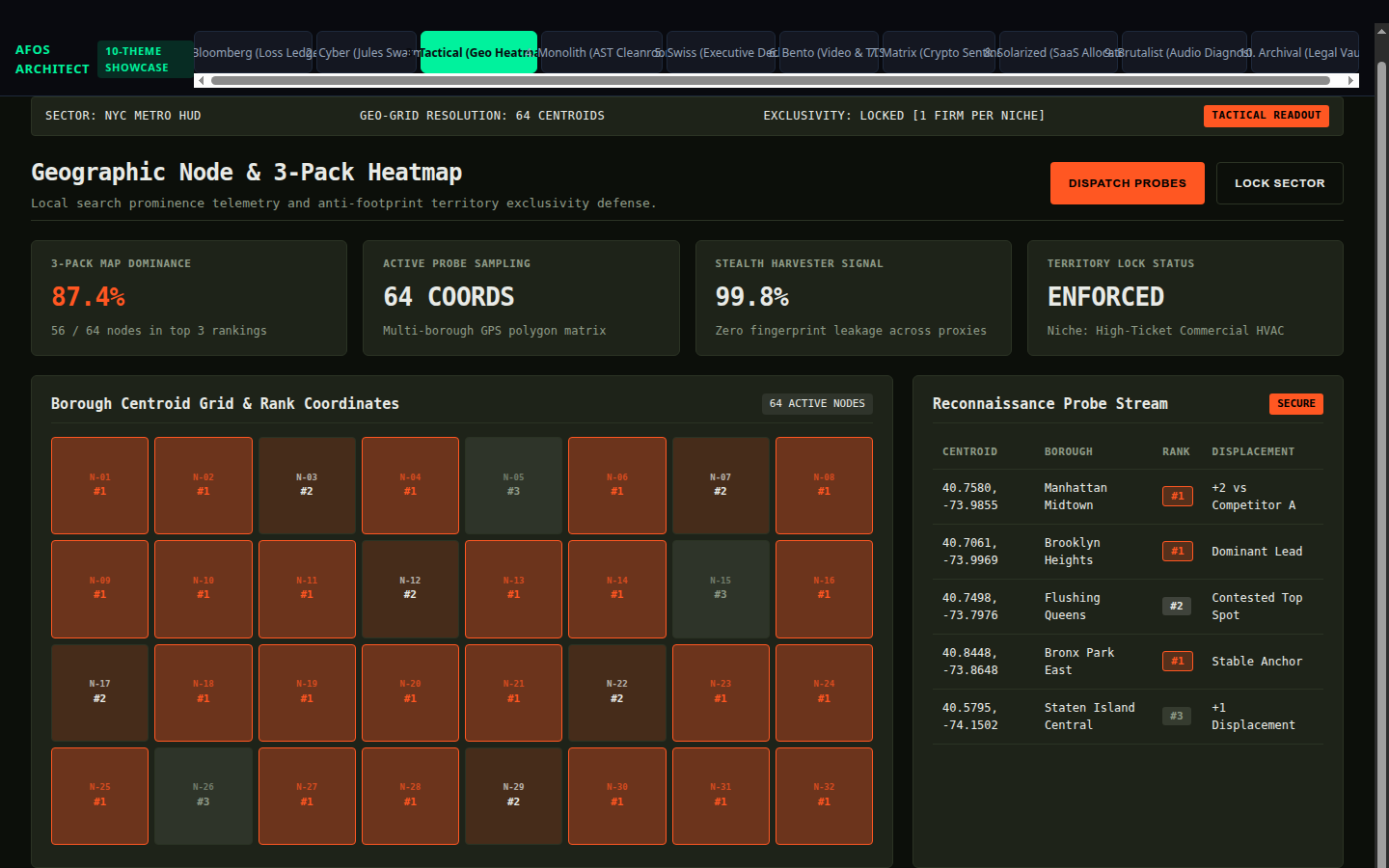Select grid node N-19
The height and width of the screenshot is (868, 1389).
coord(307,692)
